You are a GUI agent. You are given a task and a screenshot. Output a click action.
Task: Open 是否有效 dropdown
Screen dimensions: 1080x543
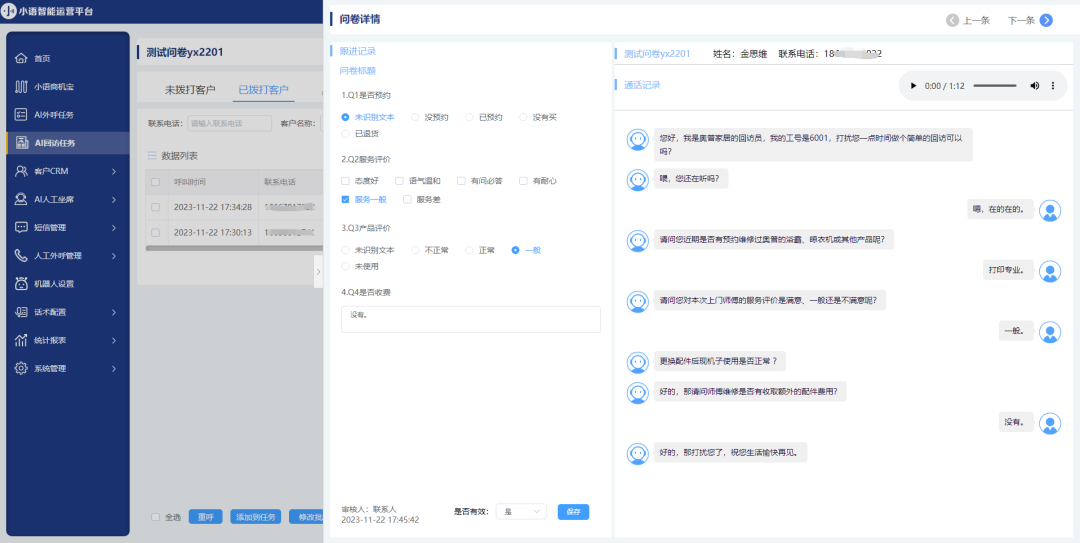521,512
